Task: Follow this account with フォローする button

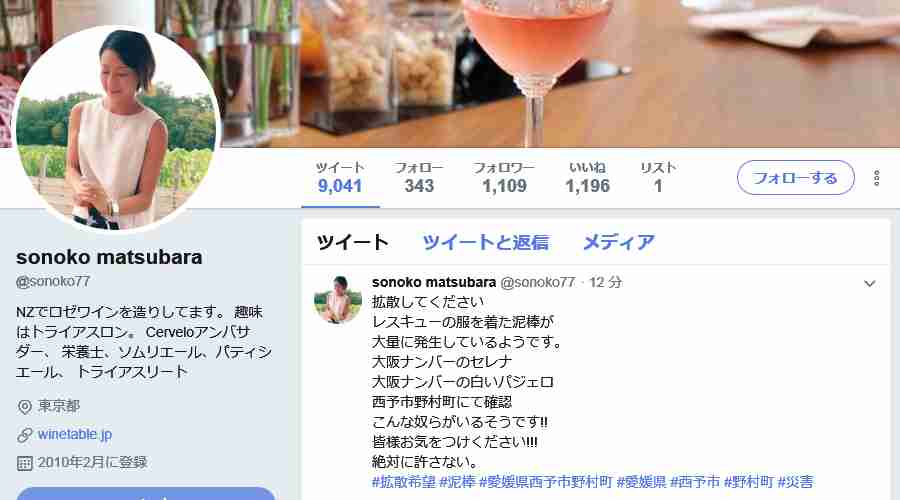Action: 796,178
